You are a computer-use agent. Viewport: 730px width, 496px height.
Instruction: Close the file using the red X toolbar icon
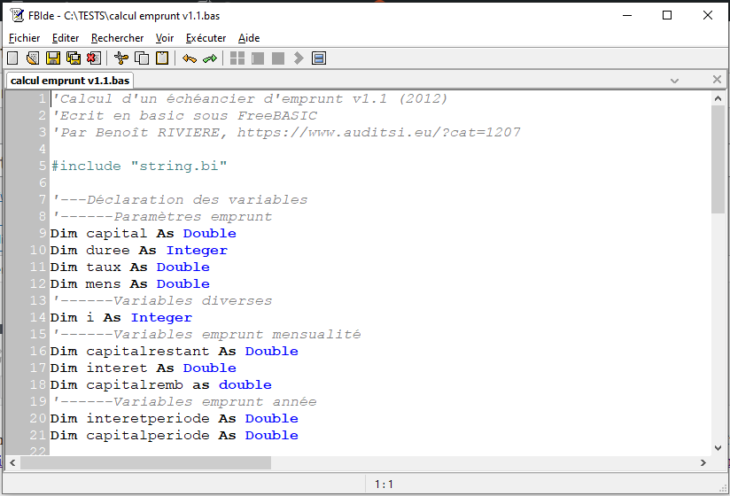[x=93, y=59]
